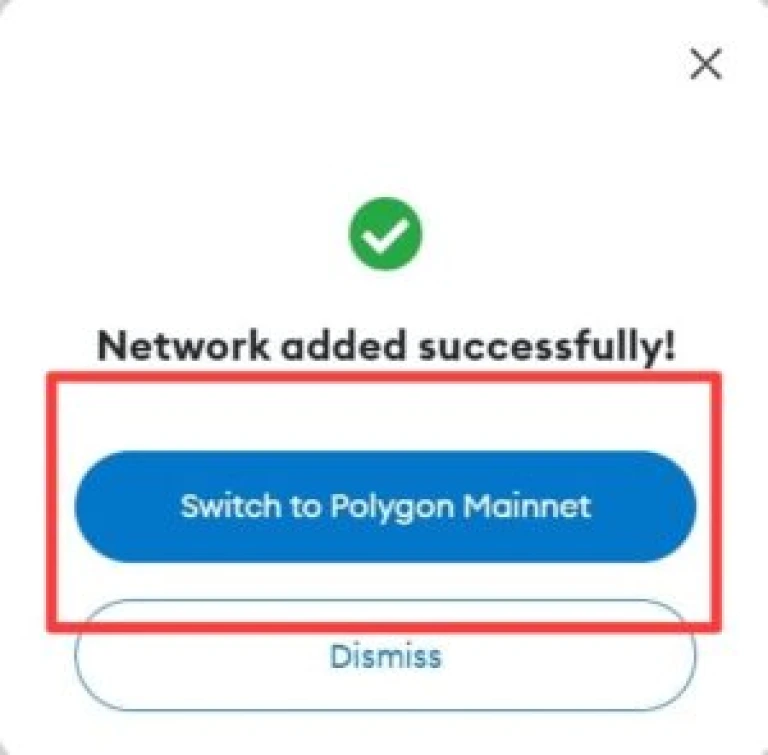Click the word 'Dismiss'

pyautogui.click(x=385, y=656)
